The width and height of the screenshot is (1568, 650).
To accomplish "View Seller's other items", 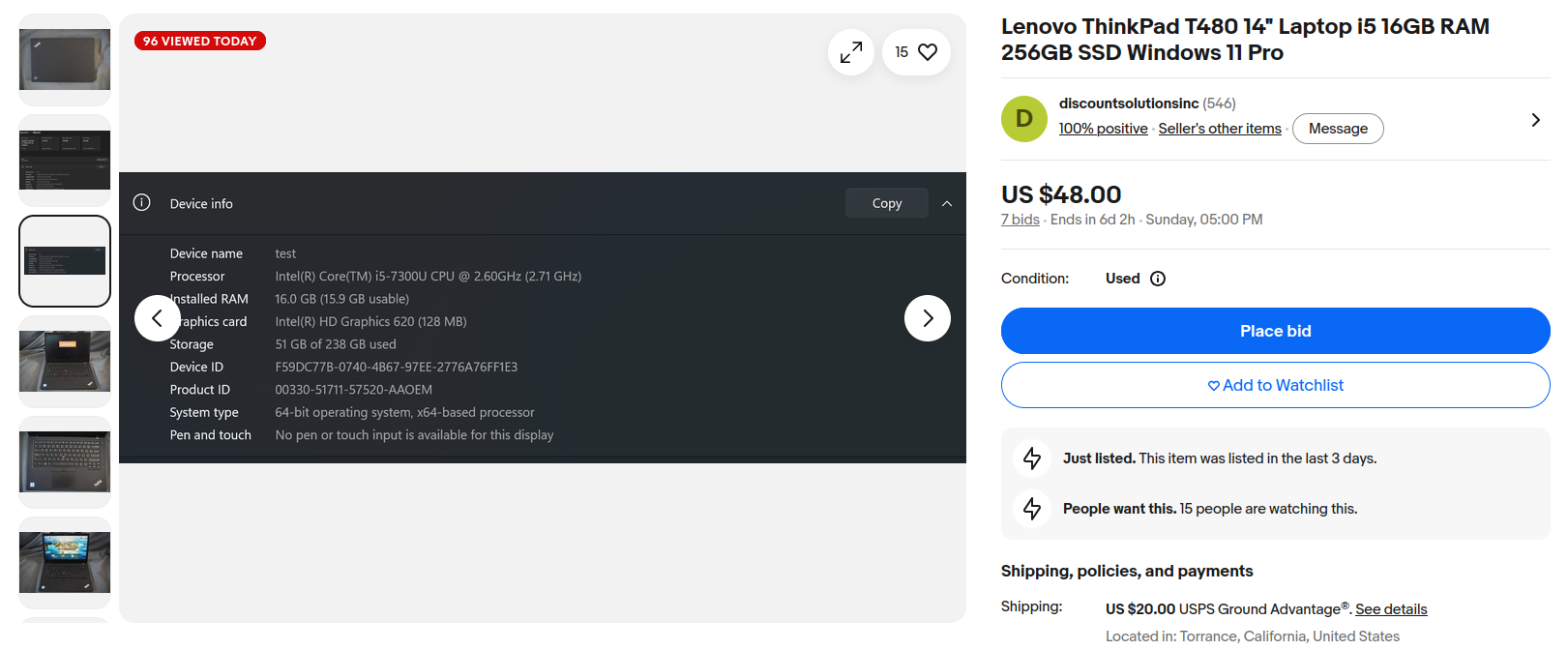I will 1220,129.
